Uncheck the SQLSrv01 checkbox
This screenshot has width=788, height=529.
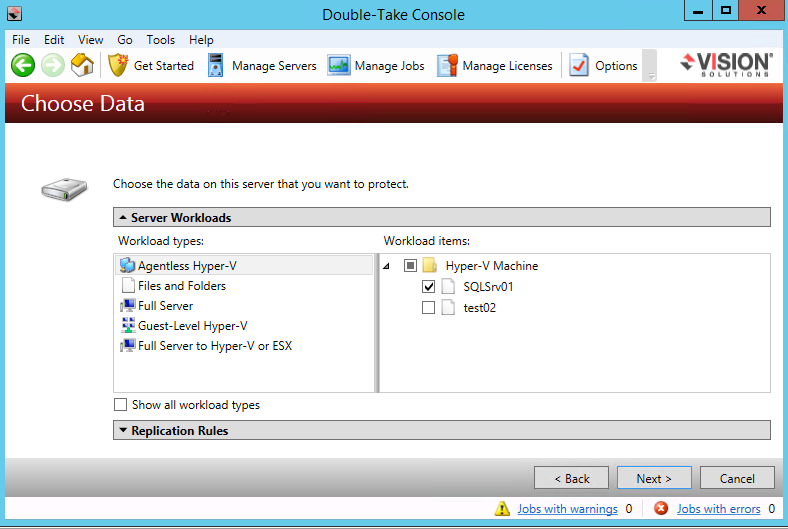coord(428,286)
